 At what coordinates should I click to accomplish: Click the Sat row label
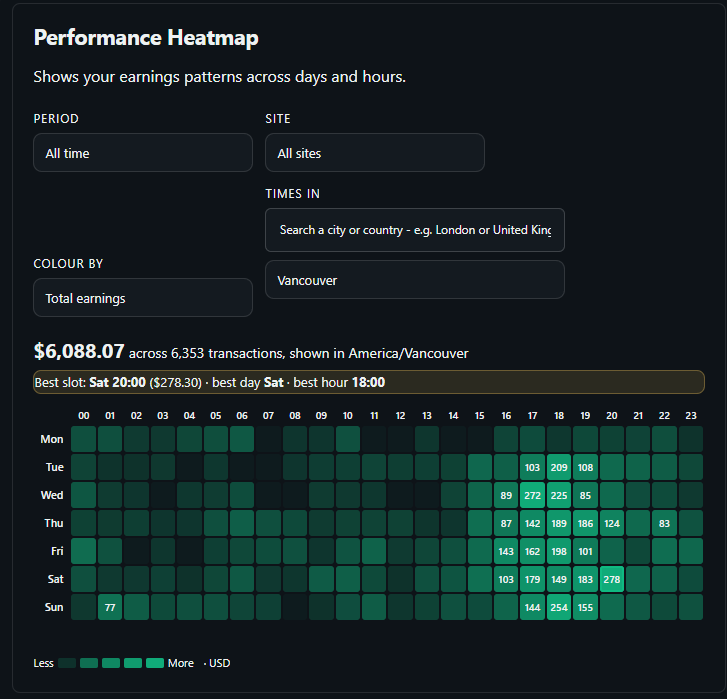(x=56, y=579)
